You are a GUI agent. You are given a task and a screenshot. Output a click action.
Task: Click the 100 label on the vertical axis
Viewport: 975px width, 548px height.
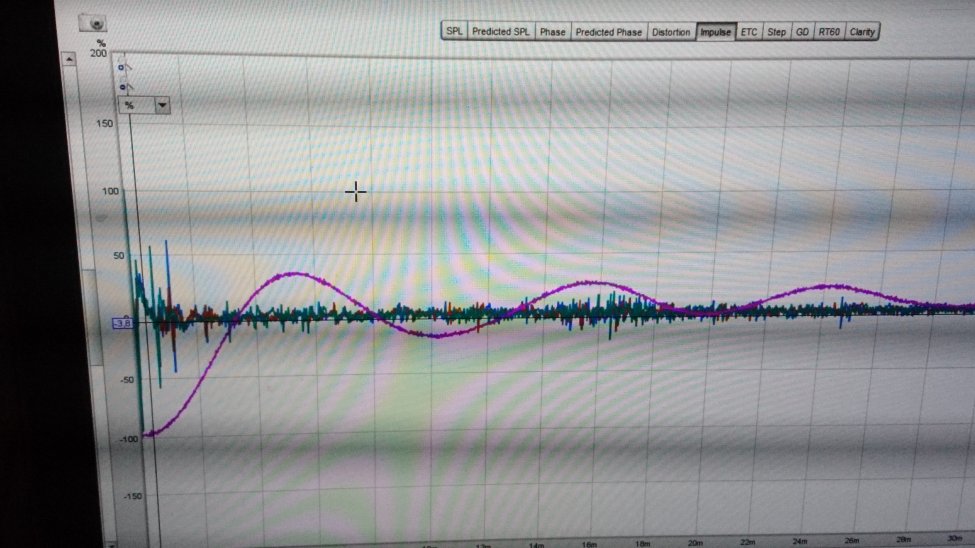click(x=110, y=191)
